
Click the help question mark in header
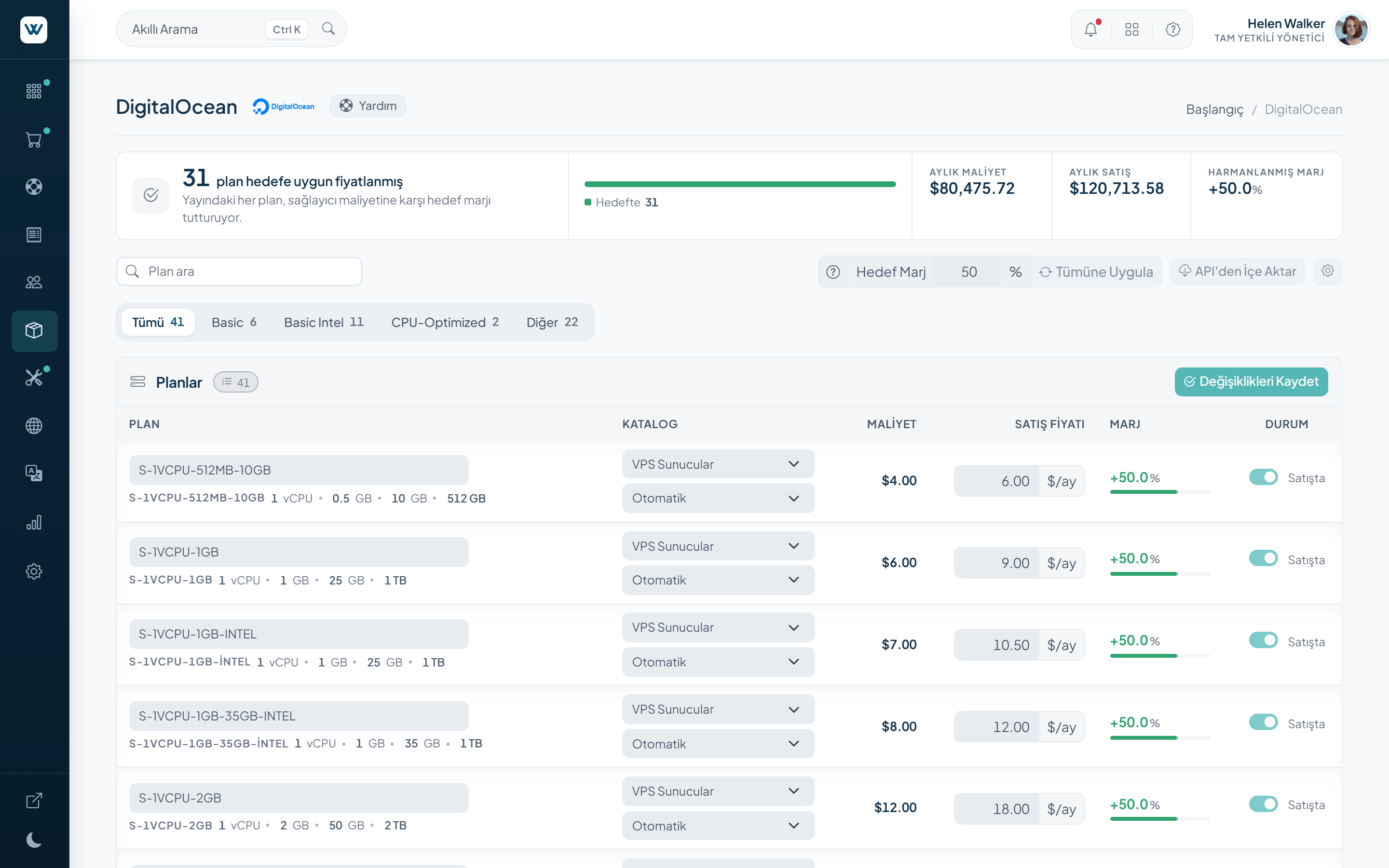click(x=1172, y=29)
